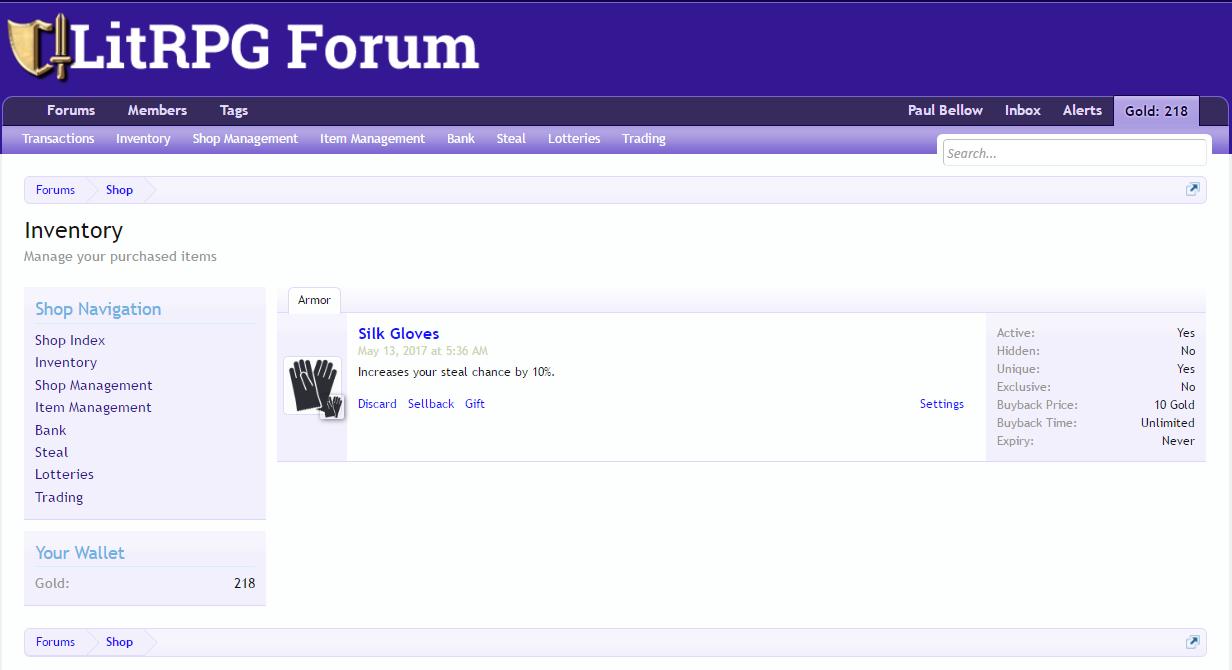
Task: Sellback the Silk Gloves
Action: tap(431, 404)
